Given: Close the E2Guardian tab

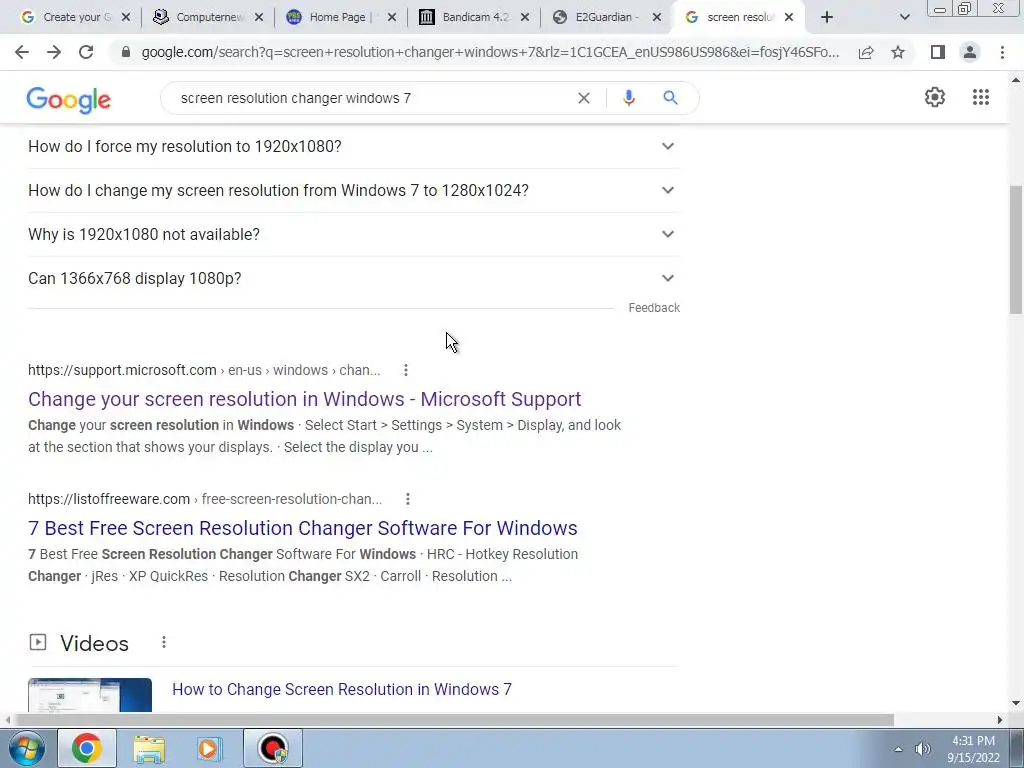Looking at the screenshot, I should [657, 18].
